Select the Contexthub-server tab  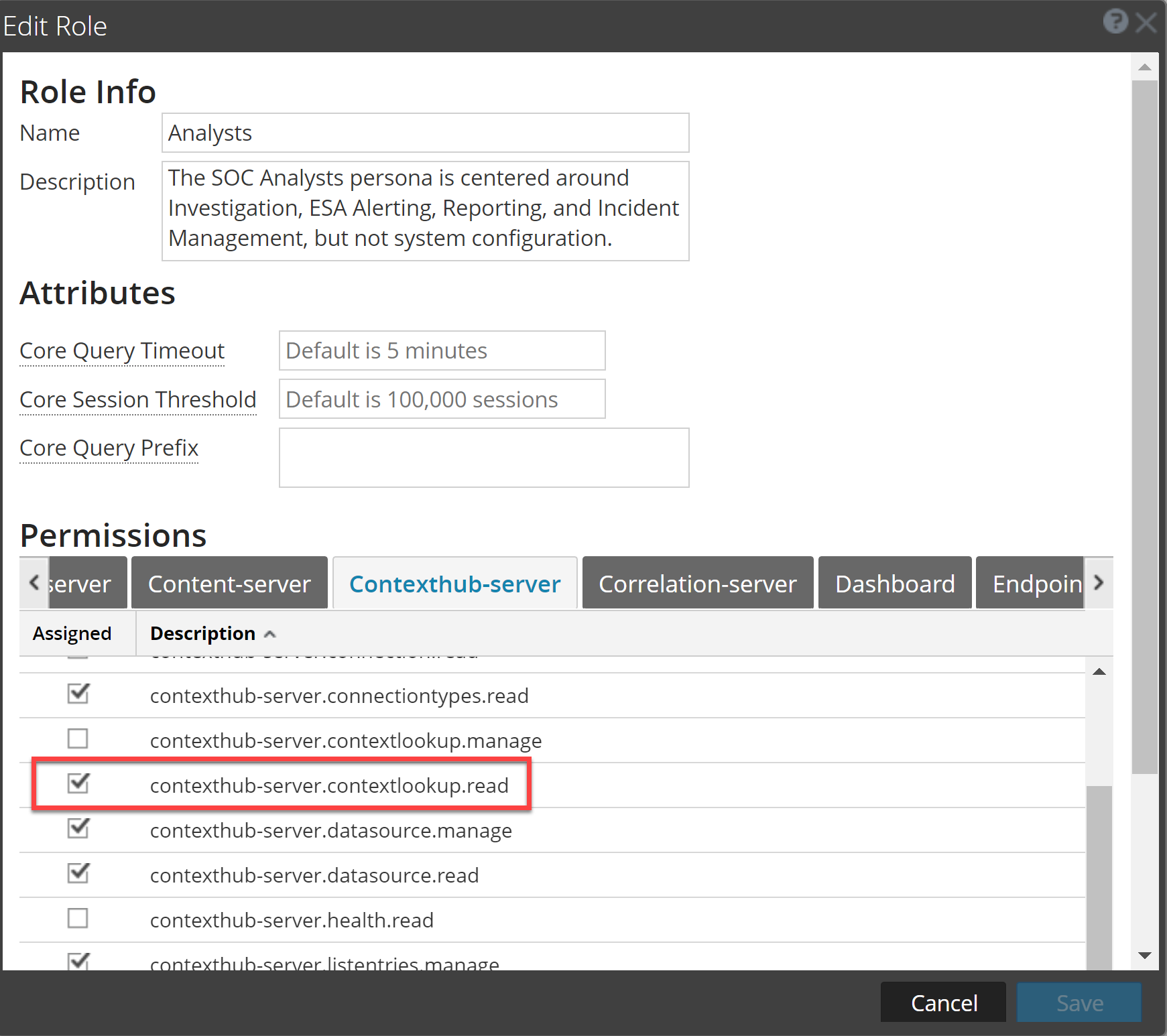pos(455,583)
